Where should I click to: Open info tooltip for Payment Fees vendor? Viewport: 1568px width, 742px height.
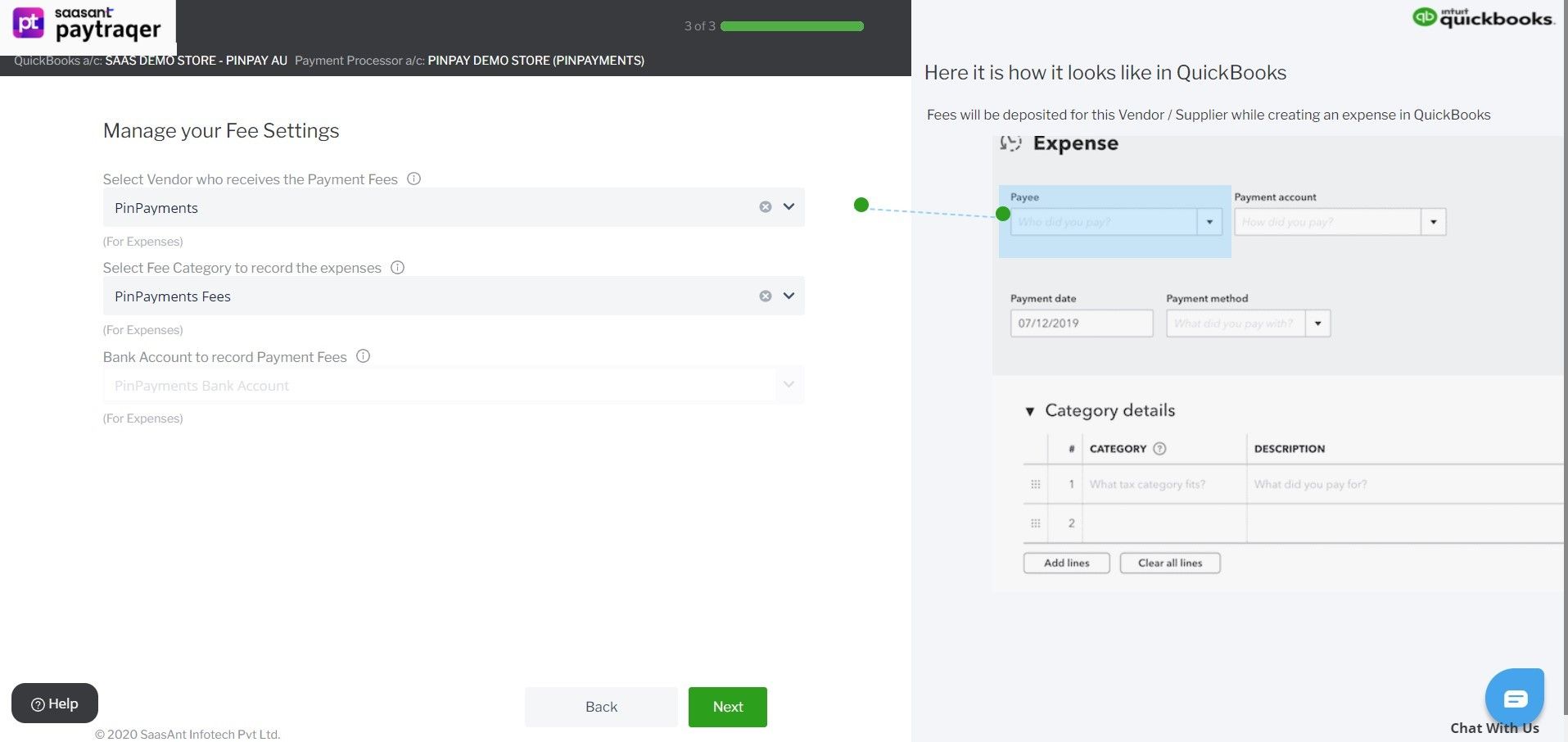(414, 179)
